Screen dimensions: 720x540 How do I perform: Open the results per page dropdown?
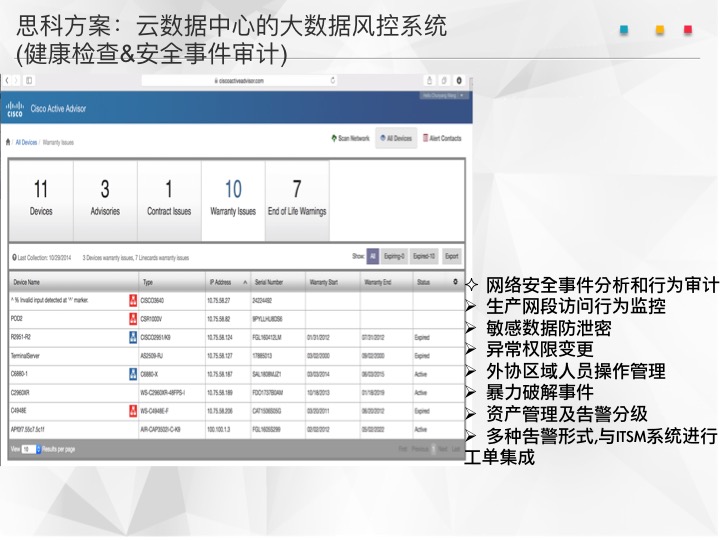[x=32, y=449]
